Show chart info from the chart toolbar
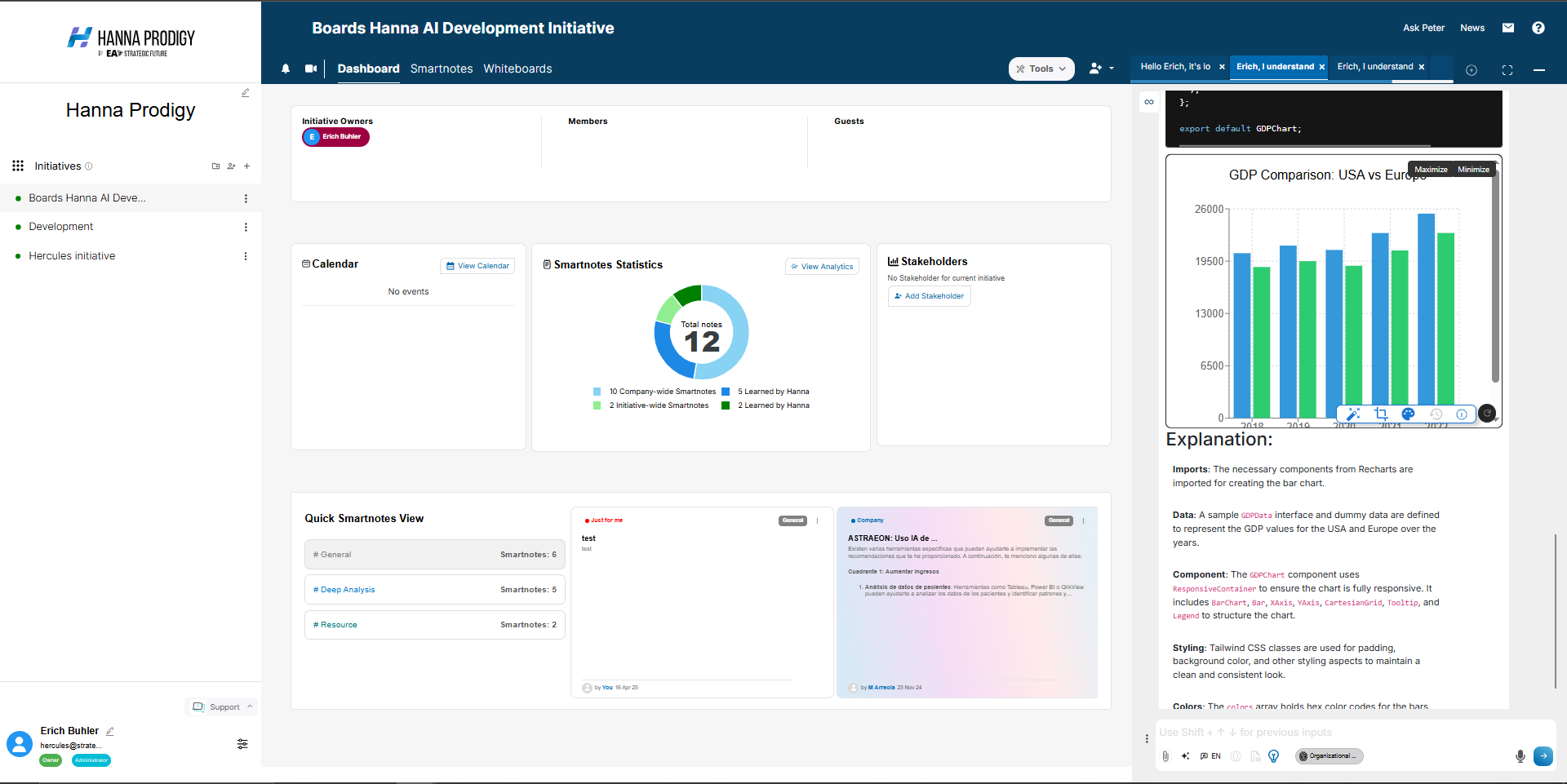This screenshot has height=784, width=1567. [1462, 414]
